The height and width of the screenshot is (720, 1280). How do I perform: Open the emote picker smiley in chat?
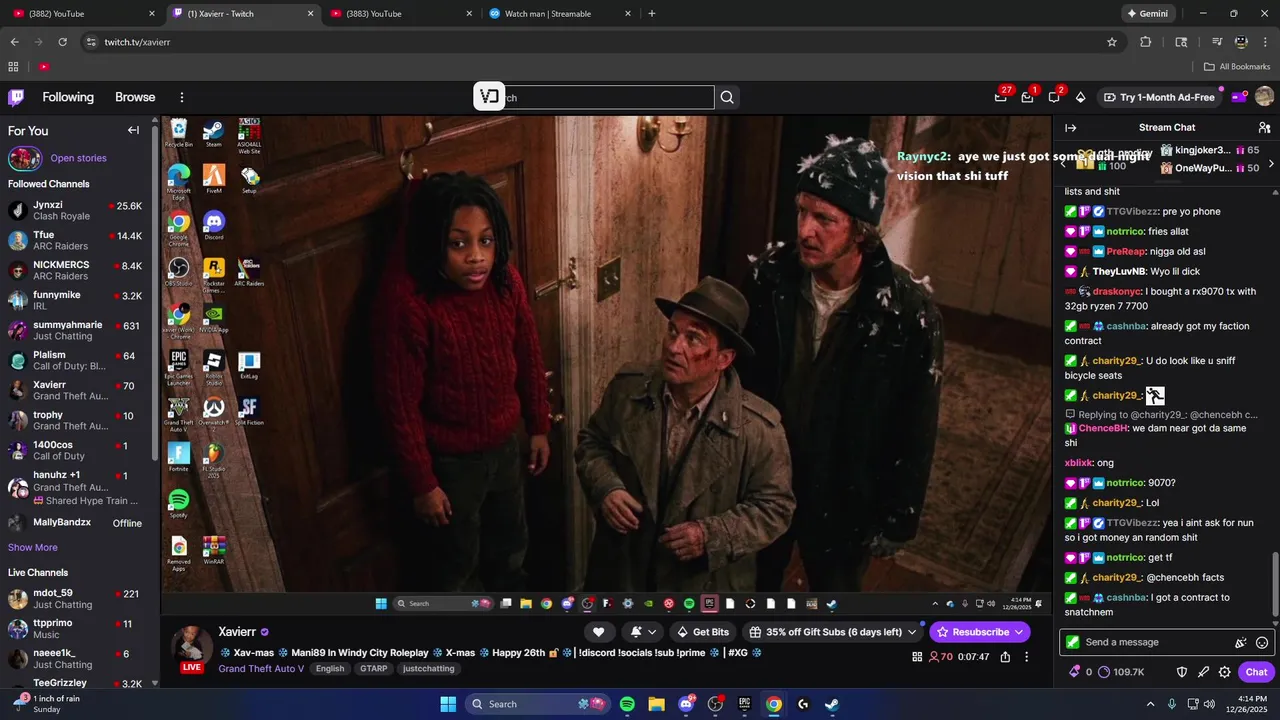[1262, 642]
